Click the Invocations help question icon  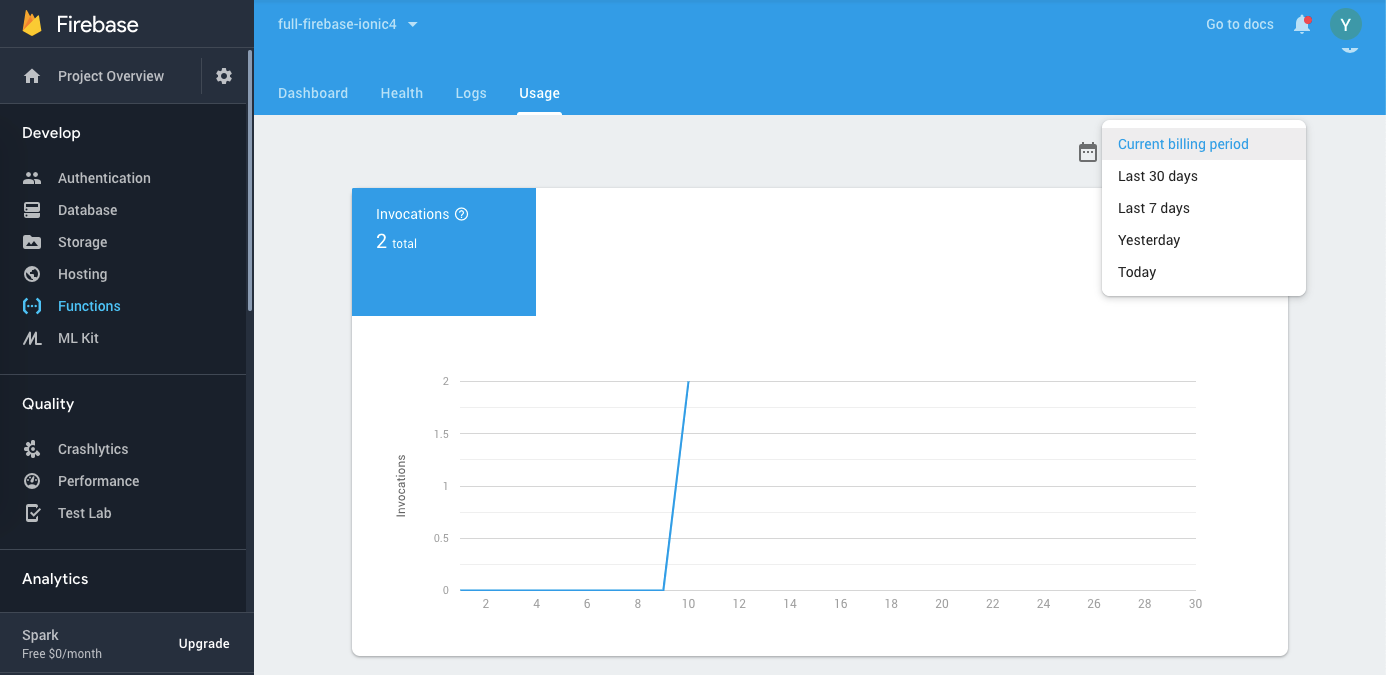pos(461,214)
